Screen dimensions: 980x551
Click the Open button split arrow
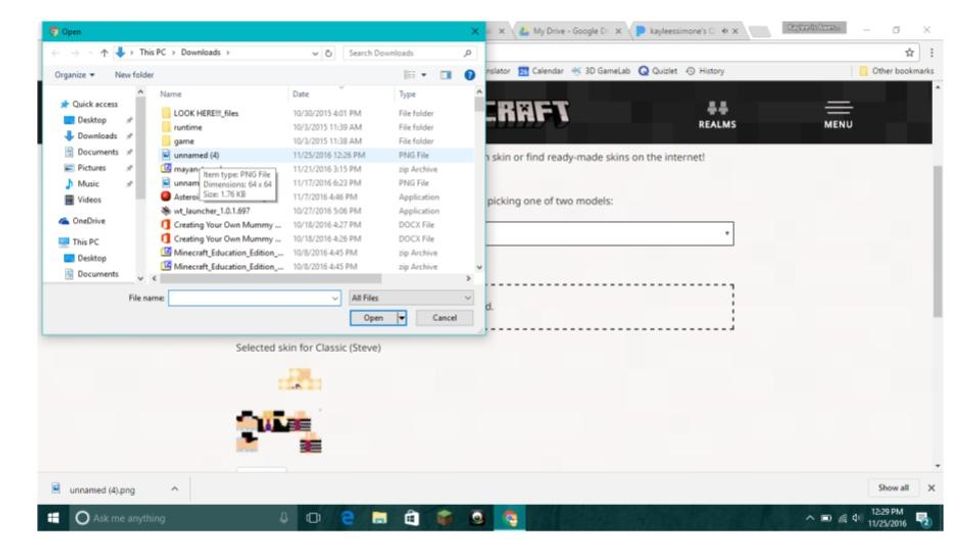tap(402, 318)
